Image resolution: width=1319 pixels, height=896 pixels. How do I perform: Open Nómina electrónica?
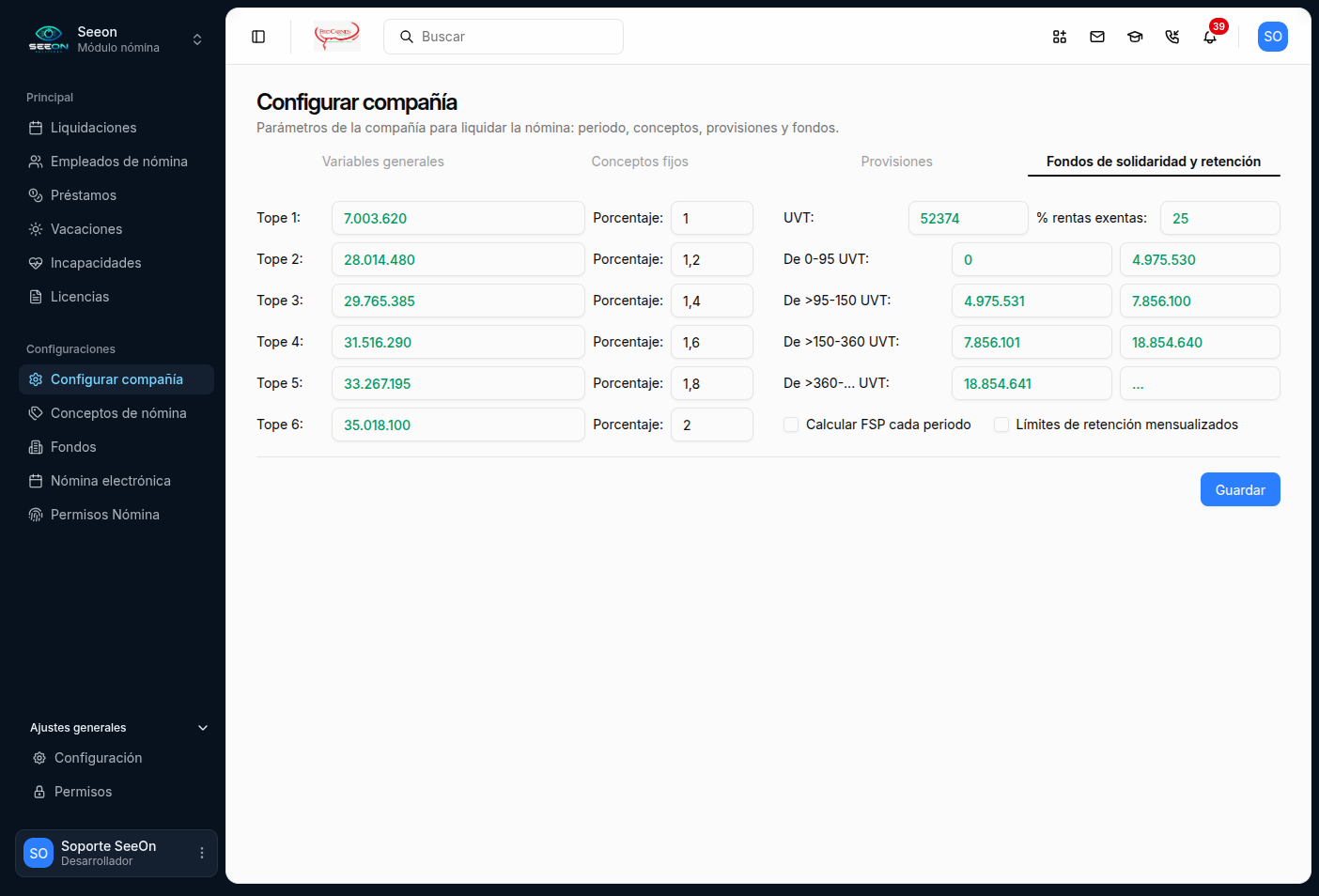116,481
